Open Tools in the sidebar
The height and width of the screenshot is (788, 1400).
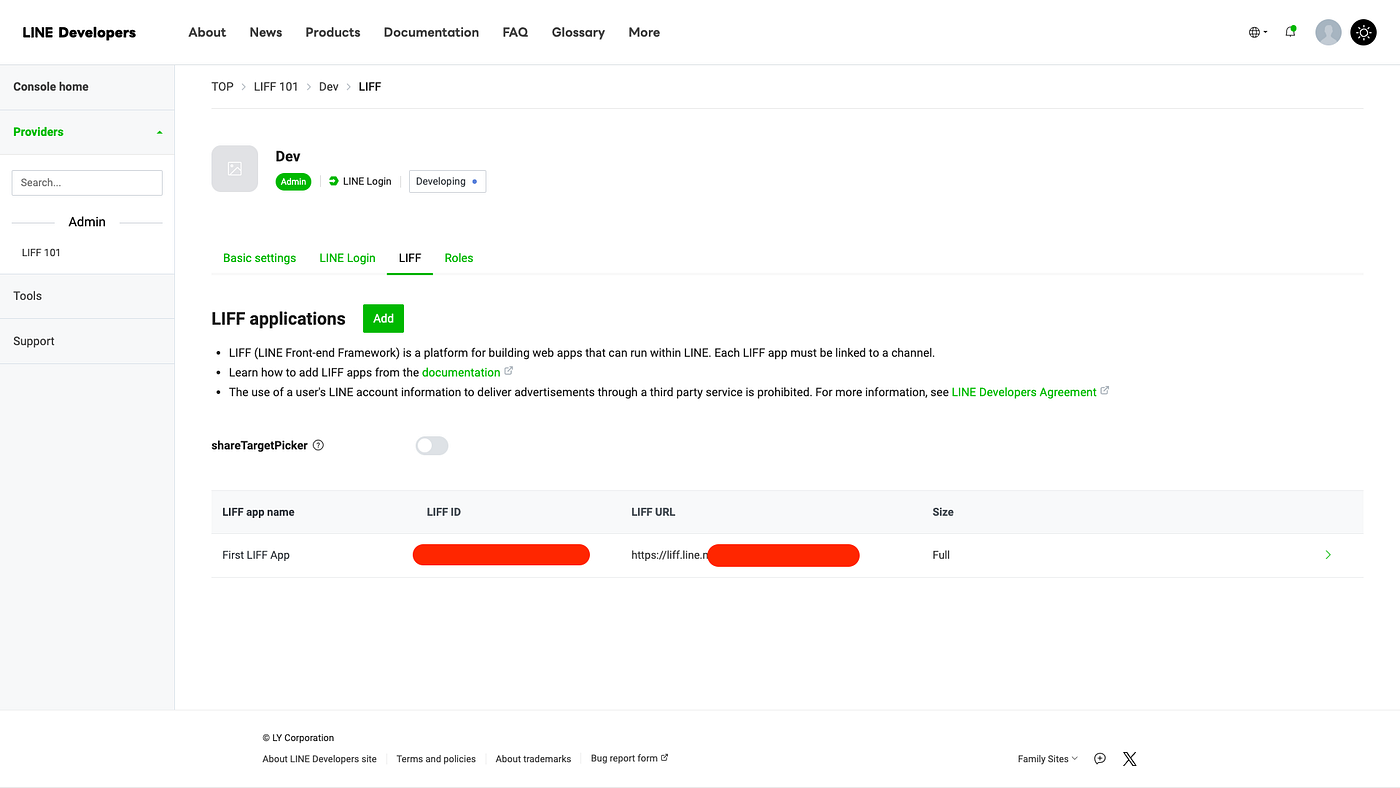coord(87,296)
